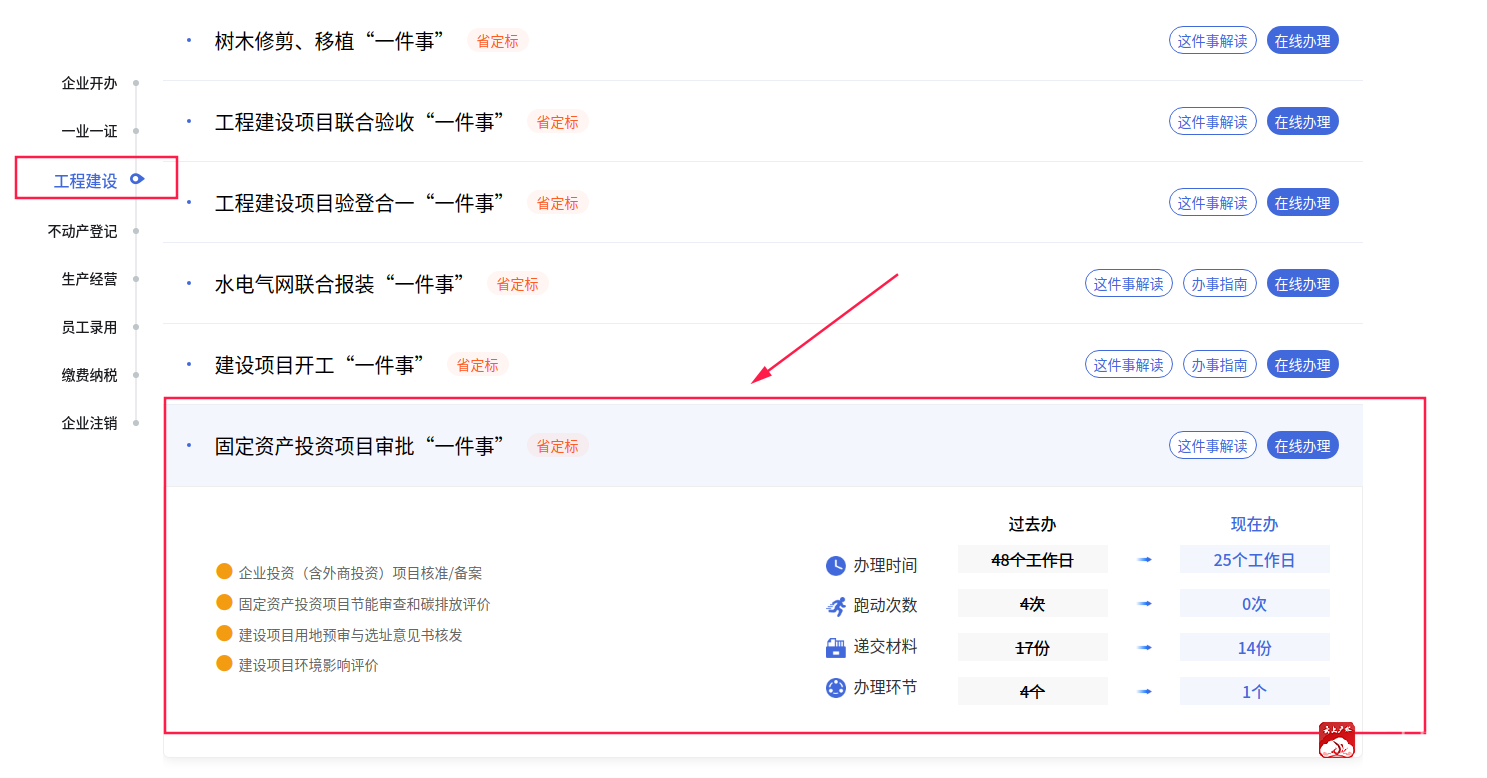Click 在线办理 for 树木修剪、移植

(x=1302, y=41)
